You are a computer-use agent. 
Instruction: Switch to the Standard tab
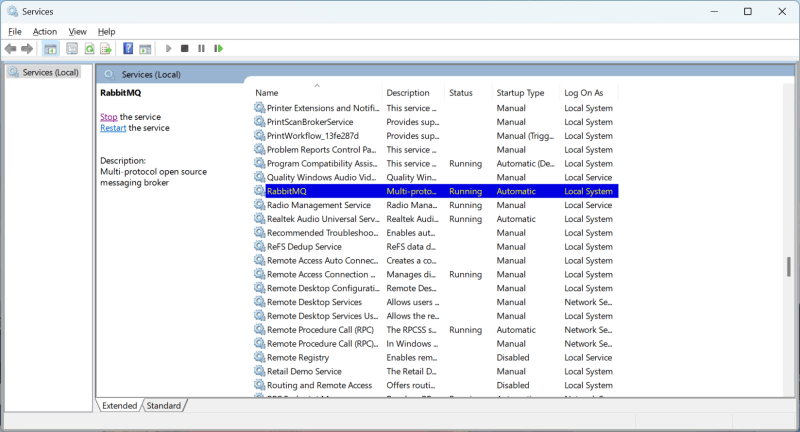pyautogui.click(x=164, y=405)
